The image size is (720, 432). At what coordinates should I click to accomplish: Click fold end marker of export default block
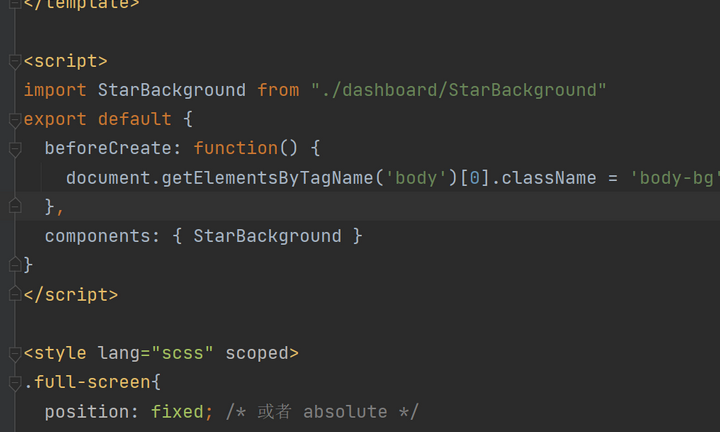point(14,265)
